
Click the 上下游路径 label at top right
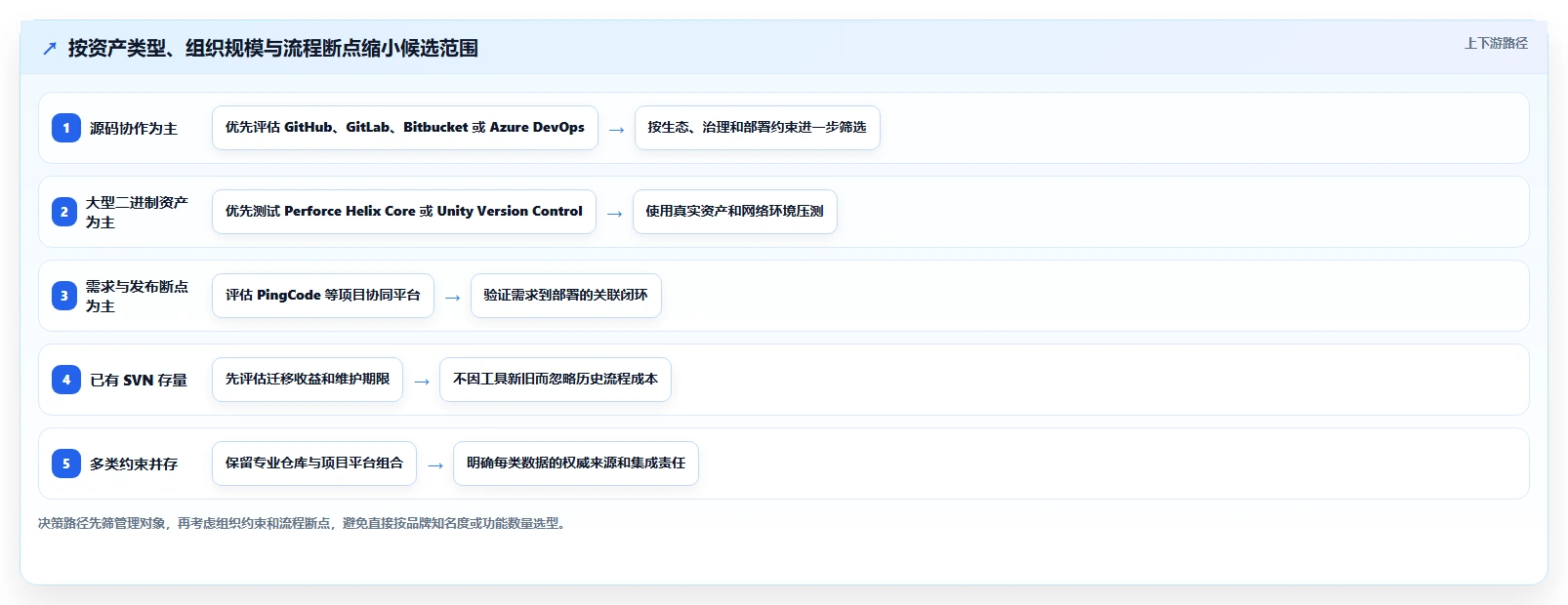click(1496, 43)
